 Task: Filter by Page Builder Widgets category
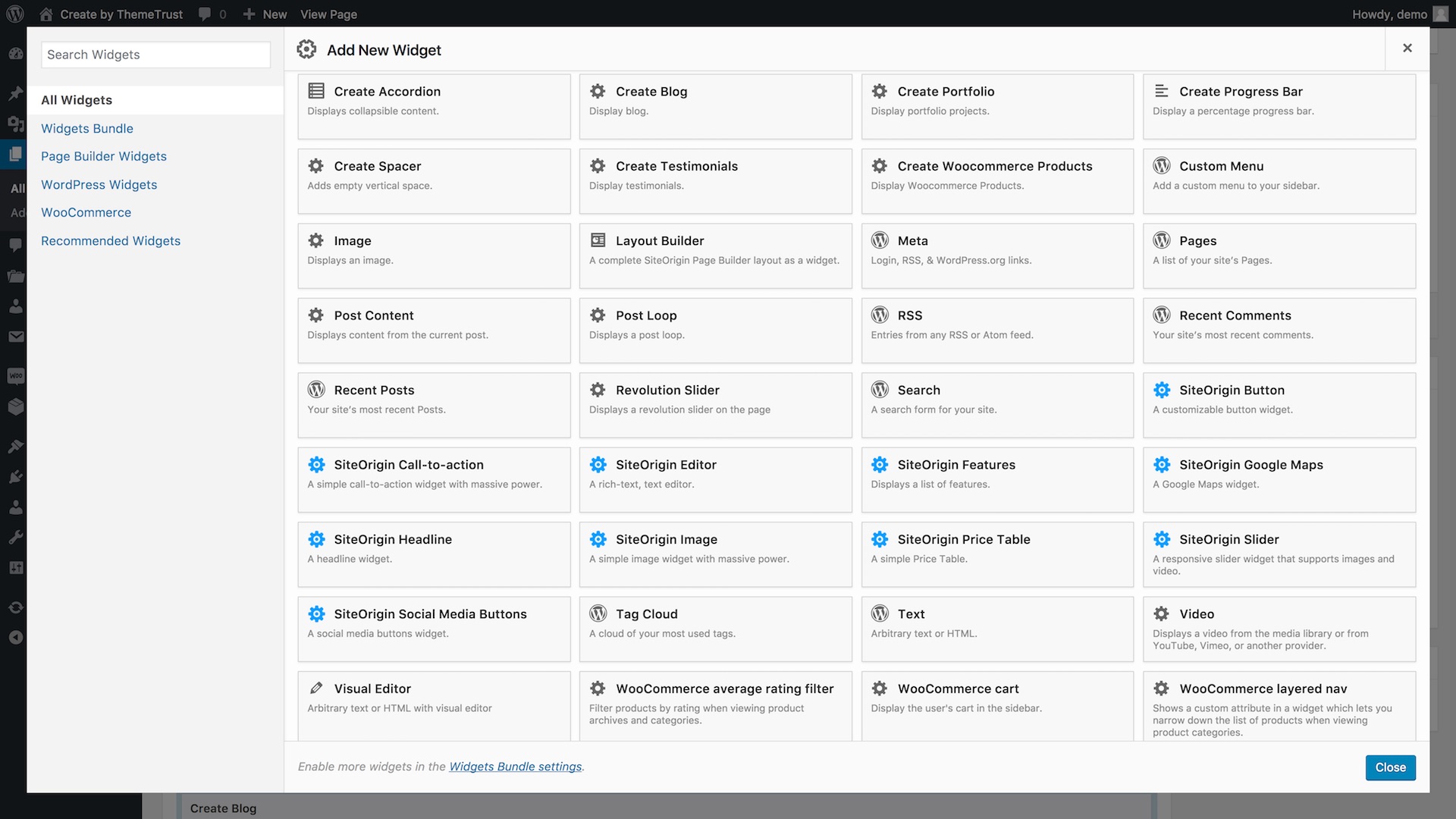tap(104, 156)
